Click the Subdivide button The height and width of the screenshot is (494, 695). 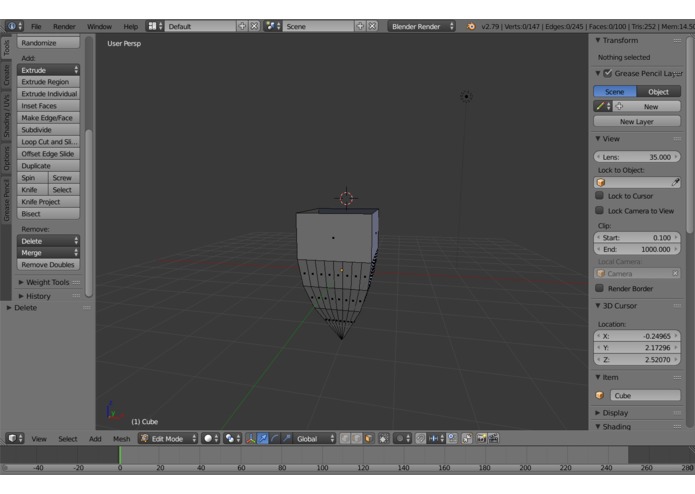point(48,130)
